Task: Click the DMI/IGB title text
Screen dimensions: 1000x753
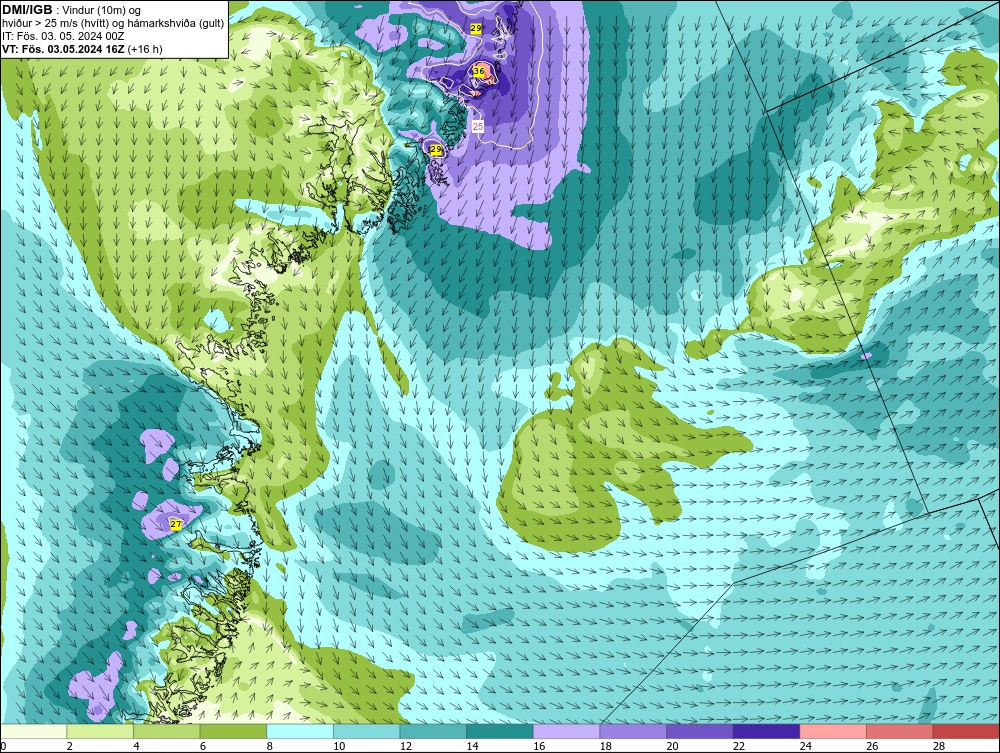Action: pyautogui.click(x=27, y=10)
